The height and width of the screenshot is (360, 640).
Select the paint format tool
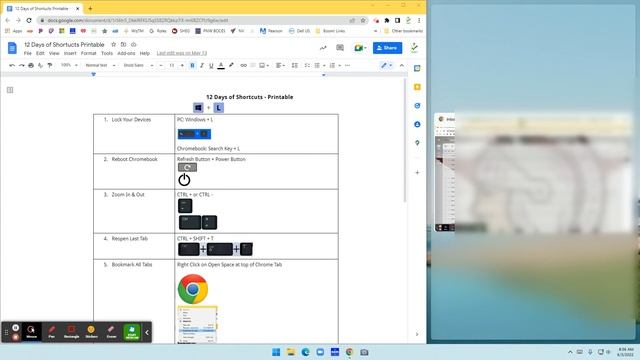pyautogui.click(x=50, y=65)
